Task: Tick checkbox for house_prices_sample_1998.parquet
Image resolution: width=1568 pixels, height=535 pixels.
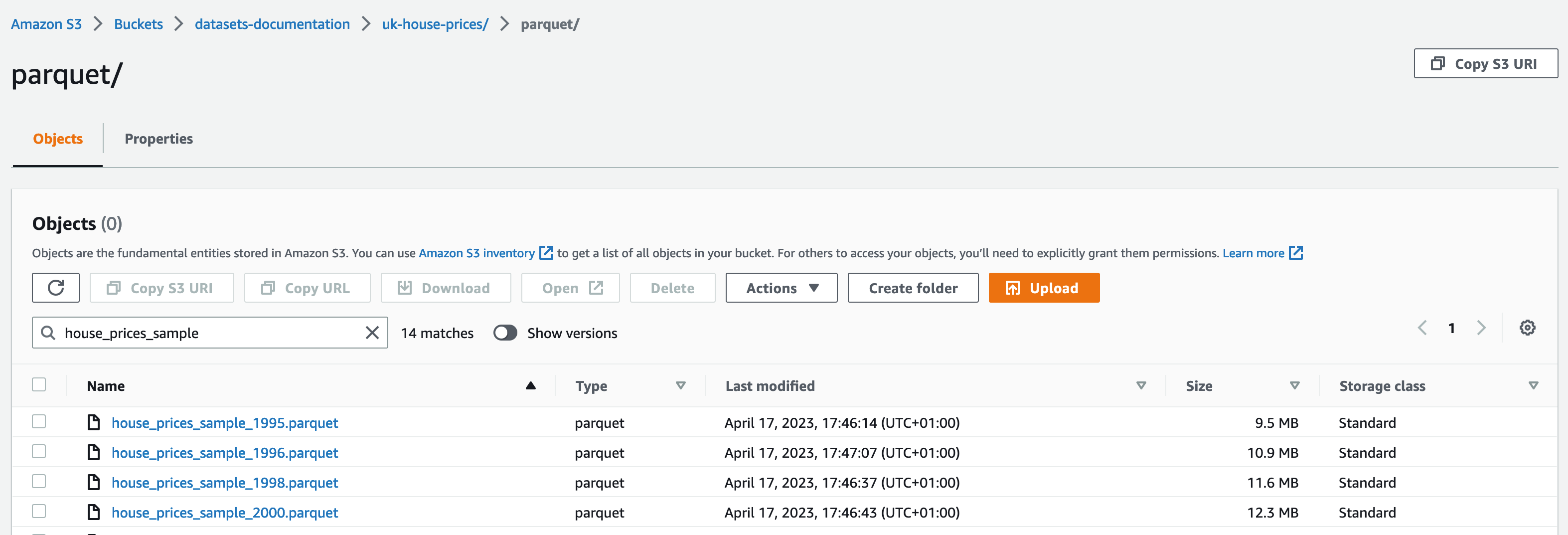Action: (x=39, y=482)
